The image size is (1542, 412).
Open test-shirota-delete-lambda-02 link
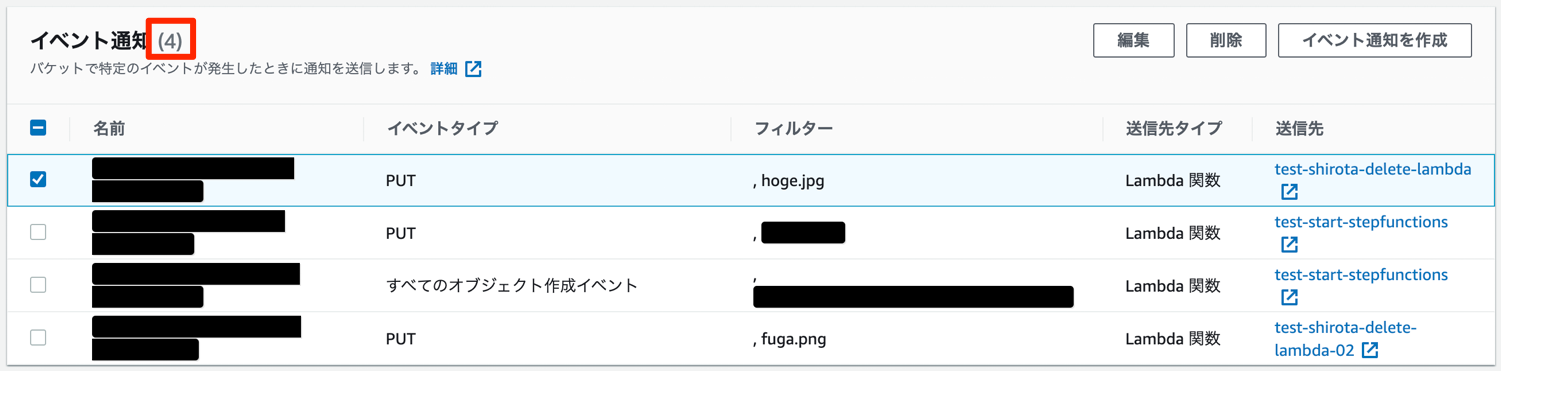click(1345, 328)
